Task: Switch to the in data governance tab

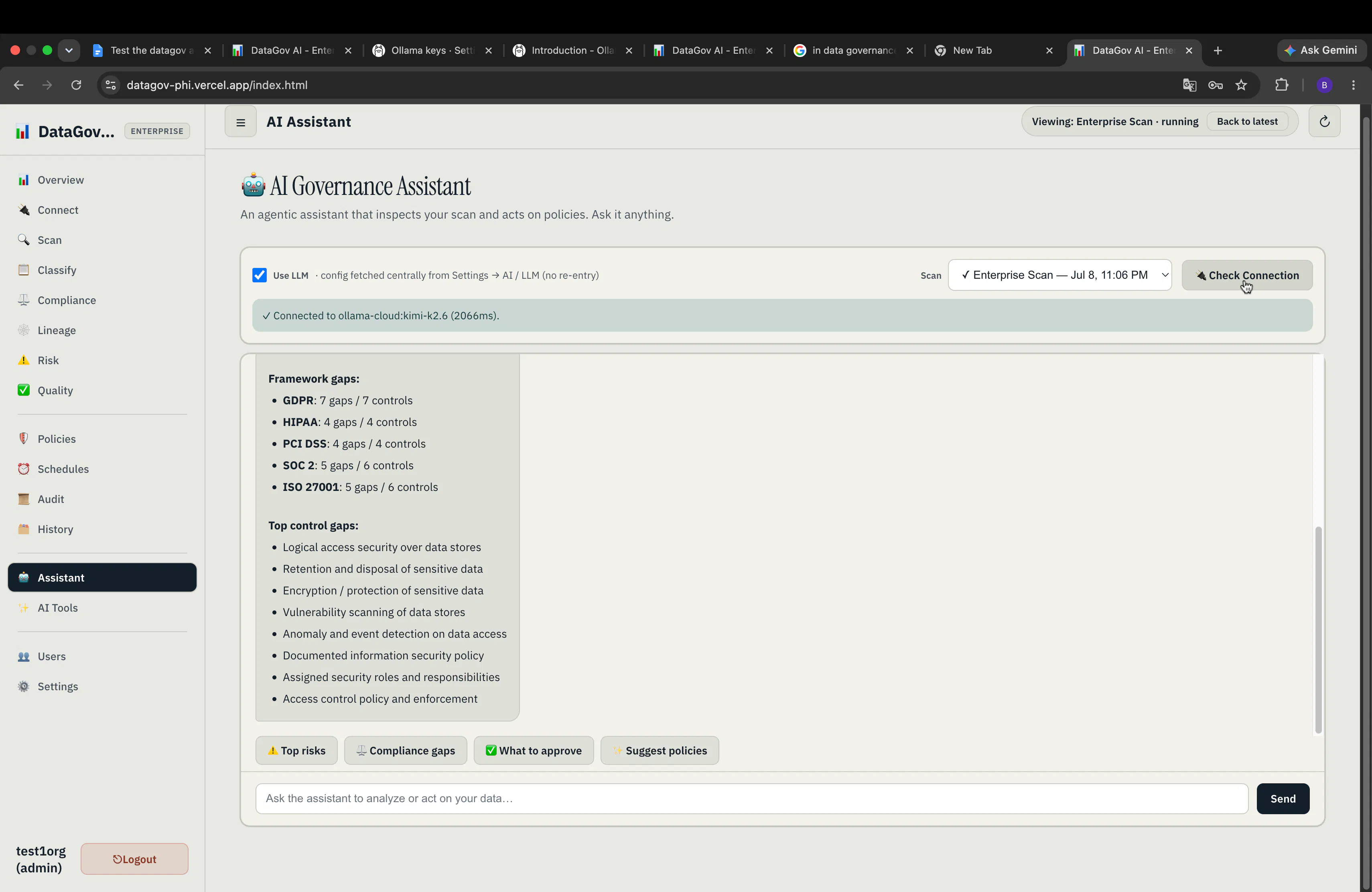Action: (x=853, y=50)
